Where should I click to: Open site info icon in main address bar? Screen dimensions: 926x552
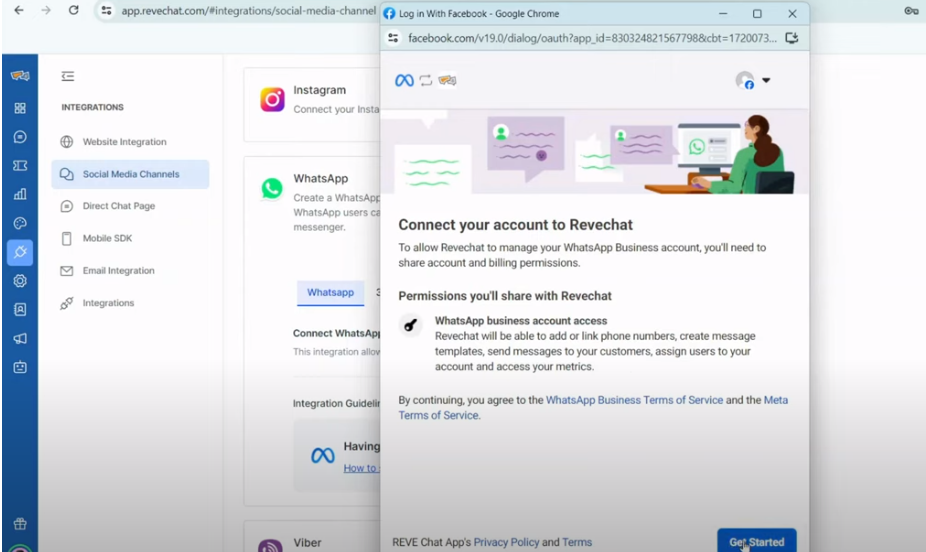click(x=106, y=11)
